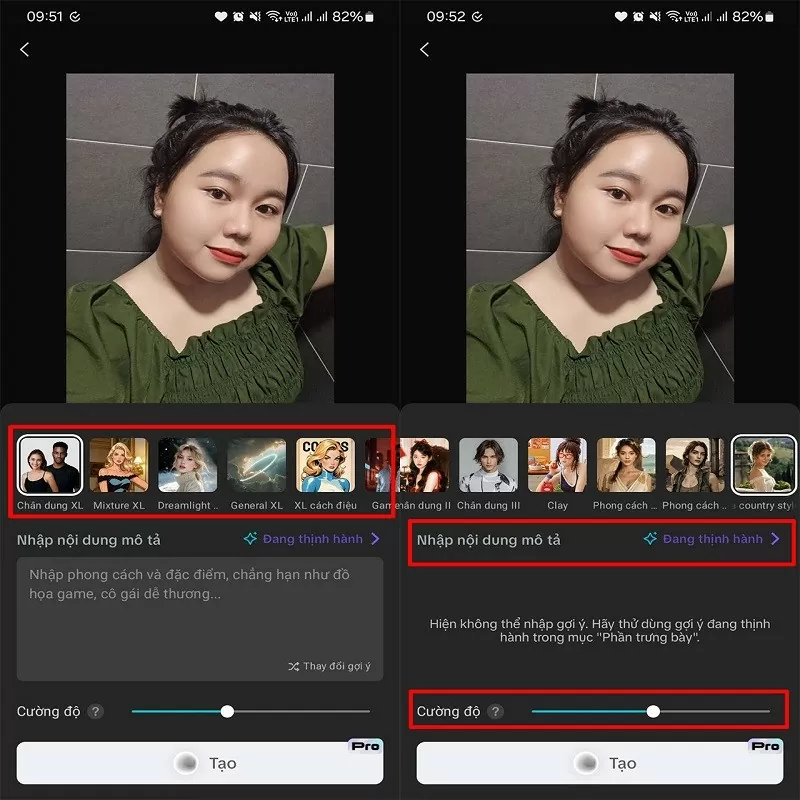Tap the shuffle icon beside Thay đổi gợi ý
The width and height of the screenshot is (800, 800).
coord(293,666)
